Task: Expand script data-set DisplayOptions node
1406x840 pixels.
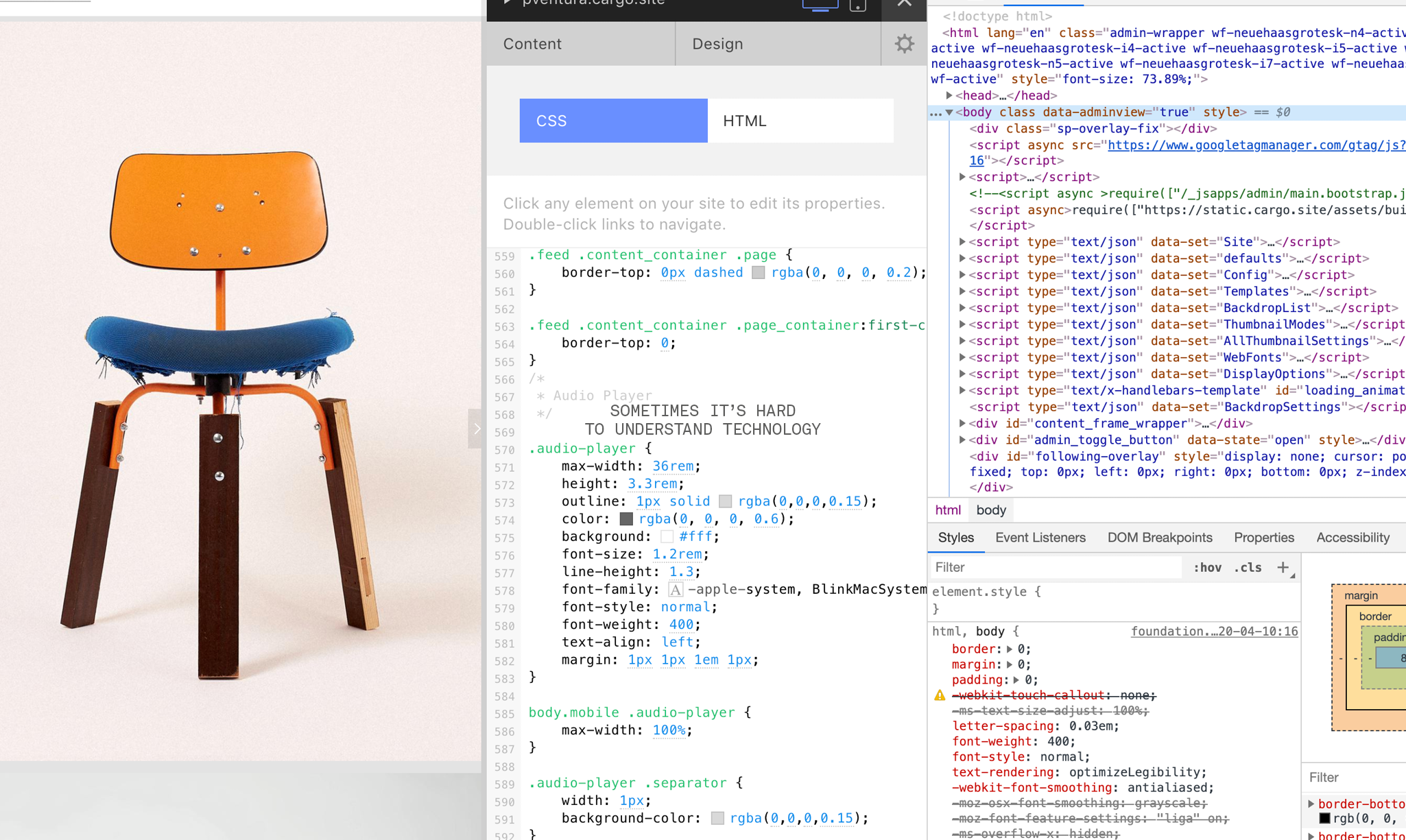Action: pyautogui.click(x=963, y=374)
